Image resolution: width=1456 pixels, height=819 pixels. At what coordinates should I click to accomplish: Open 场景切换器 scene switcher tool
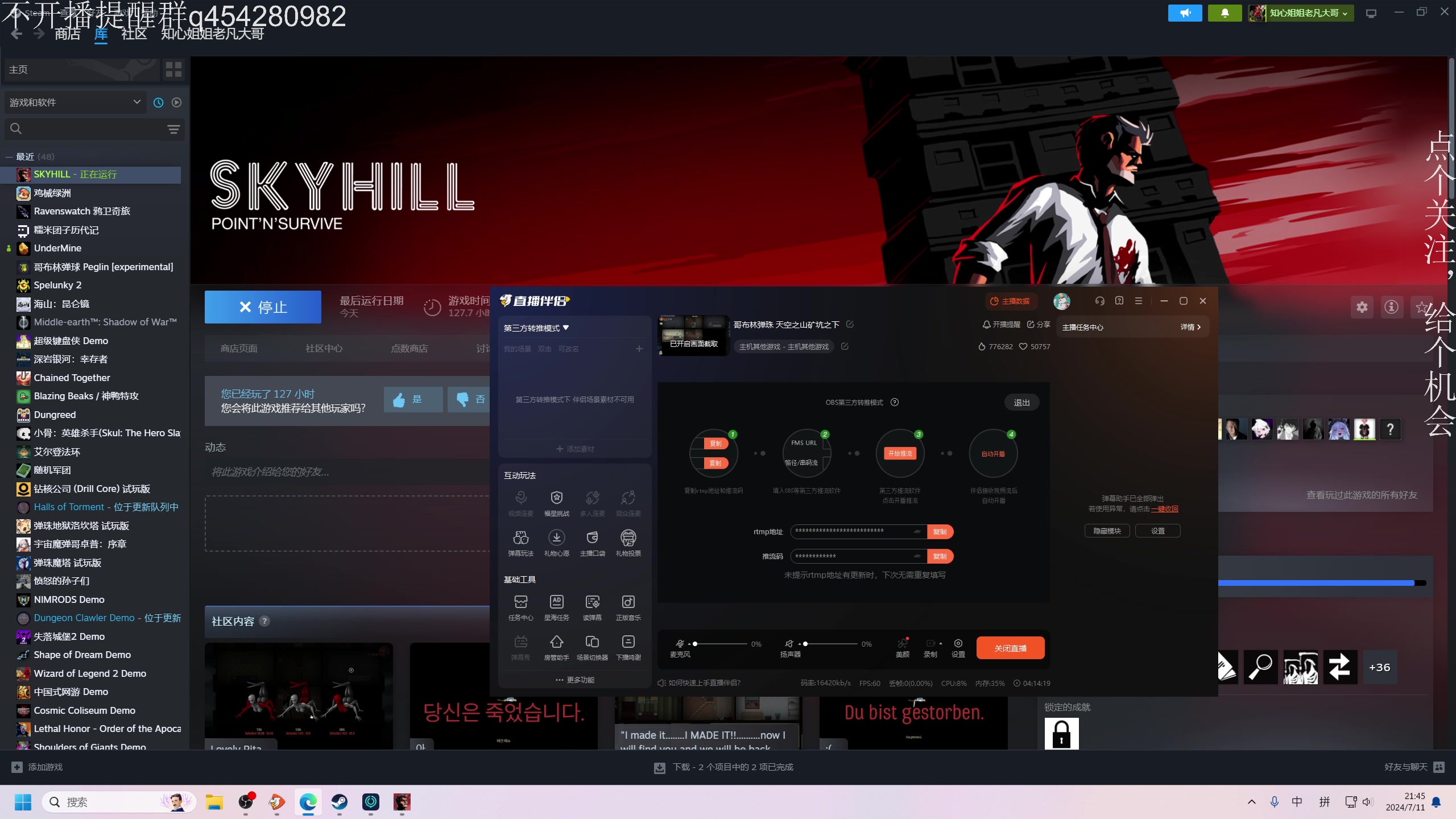(592, 647)
